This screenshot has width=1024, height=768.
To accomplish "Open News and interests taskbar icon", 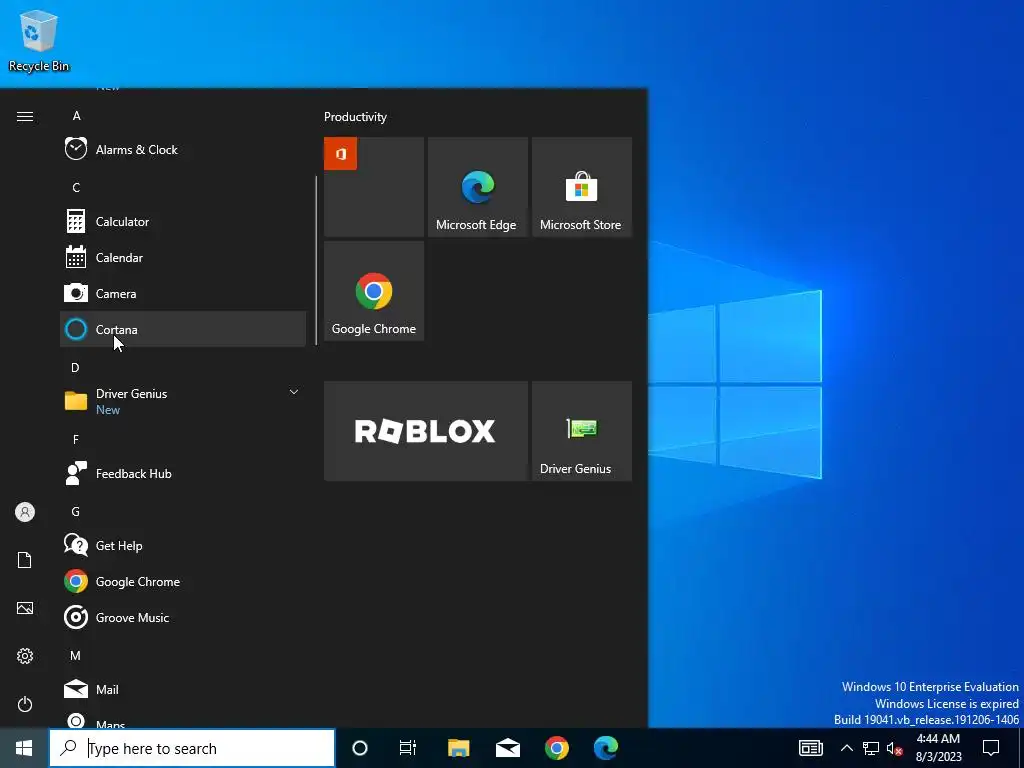I will pos(810,748).
